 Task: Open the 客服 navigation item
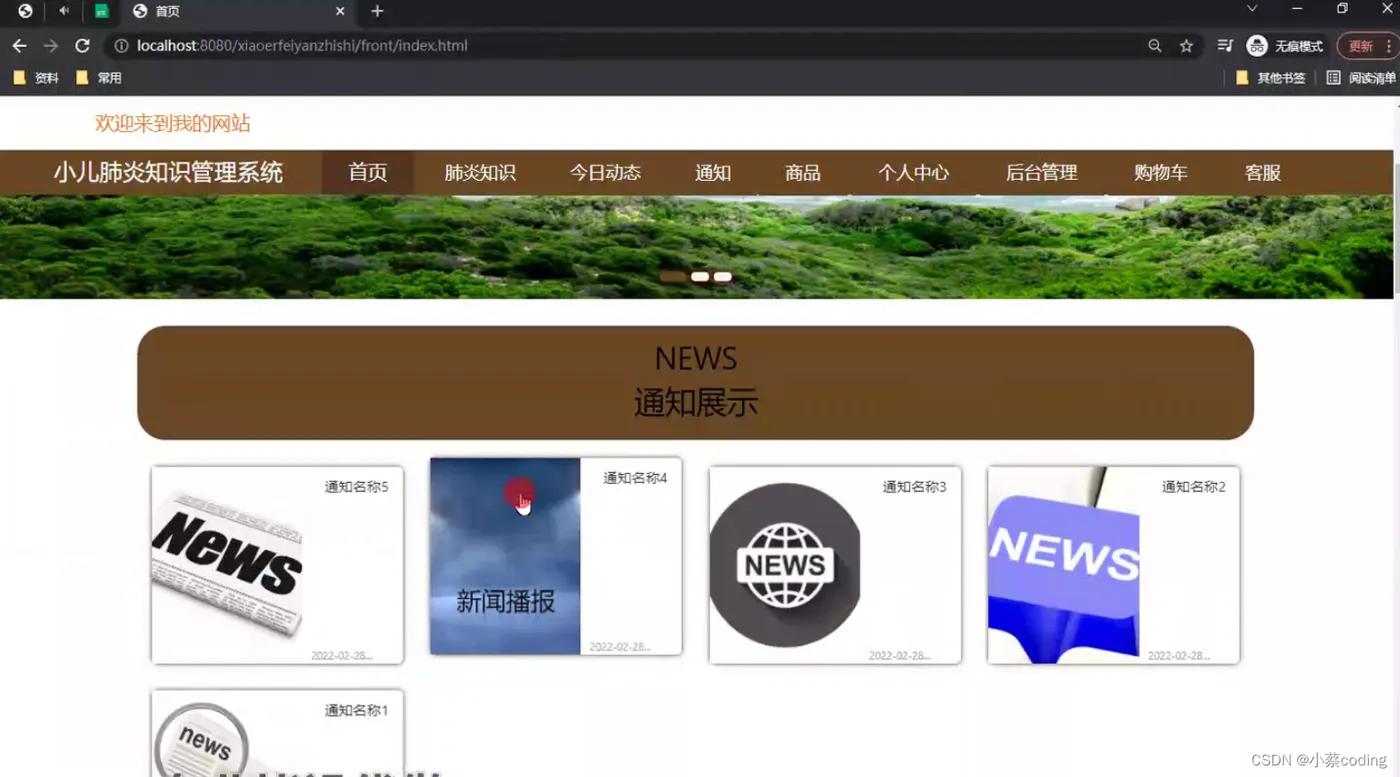(1263, 173)
